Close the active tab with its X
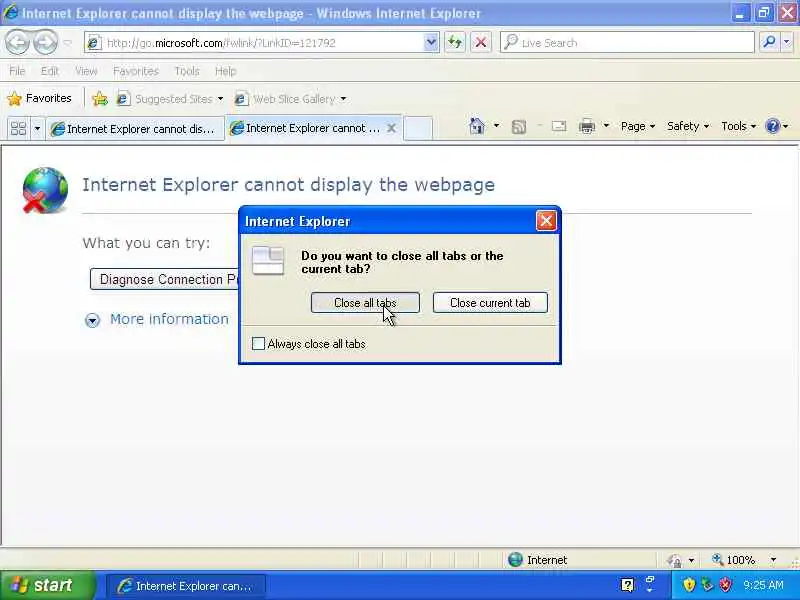Viewport: 800px width, 600px height. tap(391, 128)
